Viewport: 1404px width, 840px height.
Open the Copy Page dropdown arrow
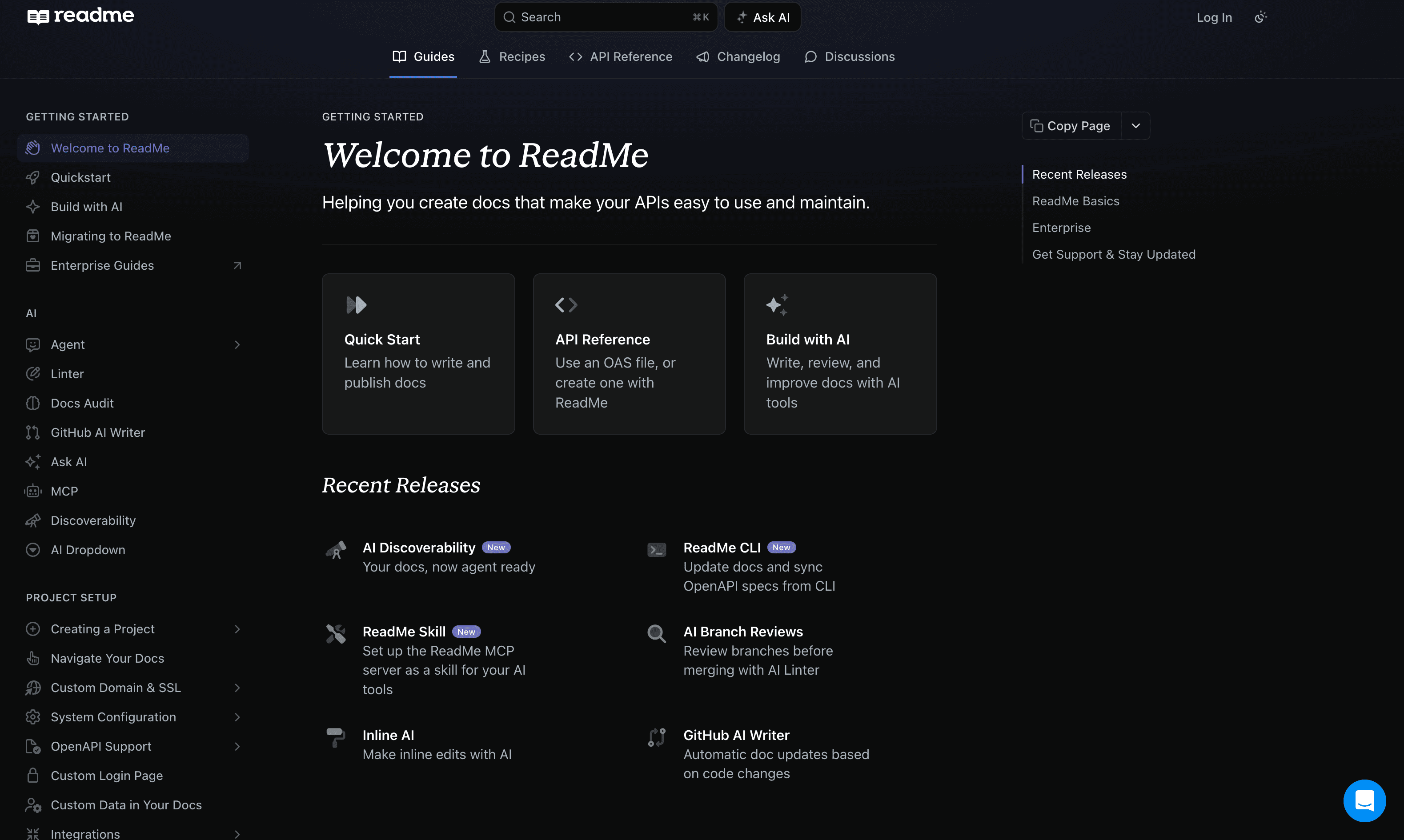(1135, 126)
